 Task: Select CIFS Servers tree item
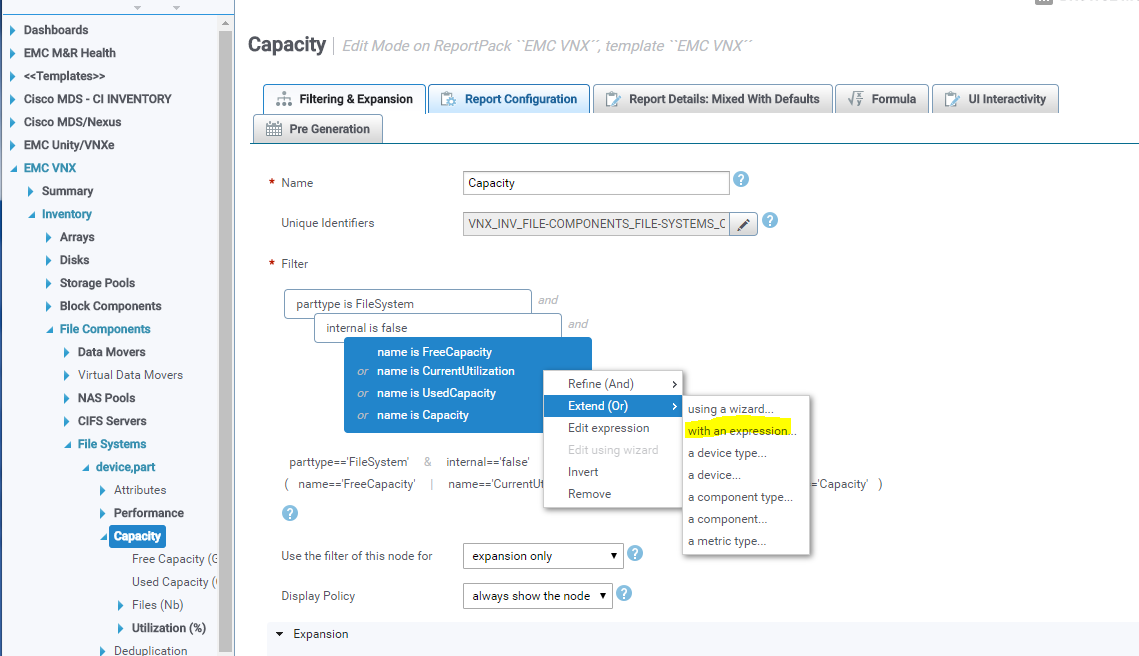pos(112,421)
